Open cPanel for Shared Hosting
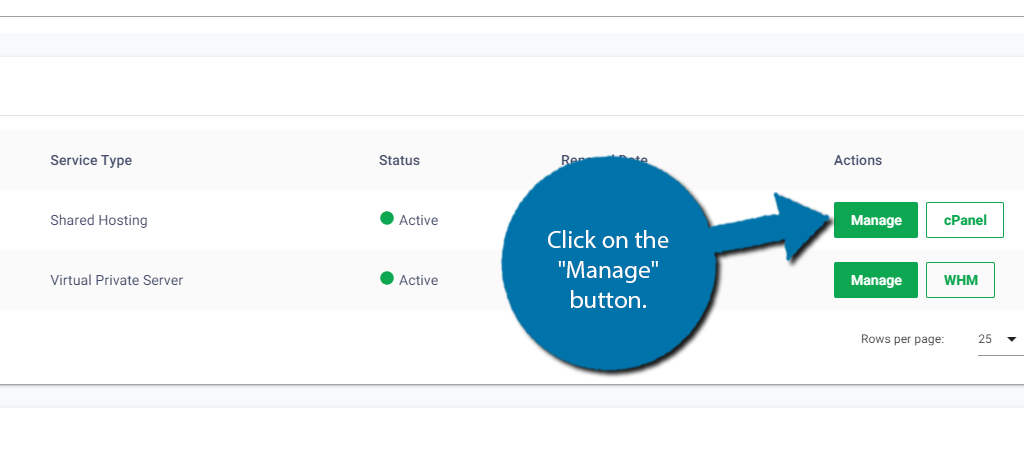1024x456 pixels. pos(965,220)
